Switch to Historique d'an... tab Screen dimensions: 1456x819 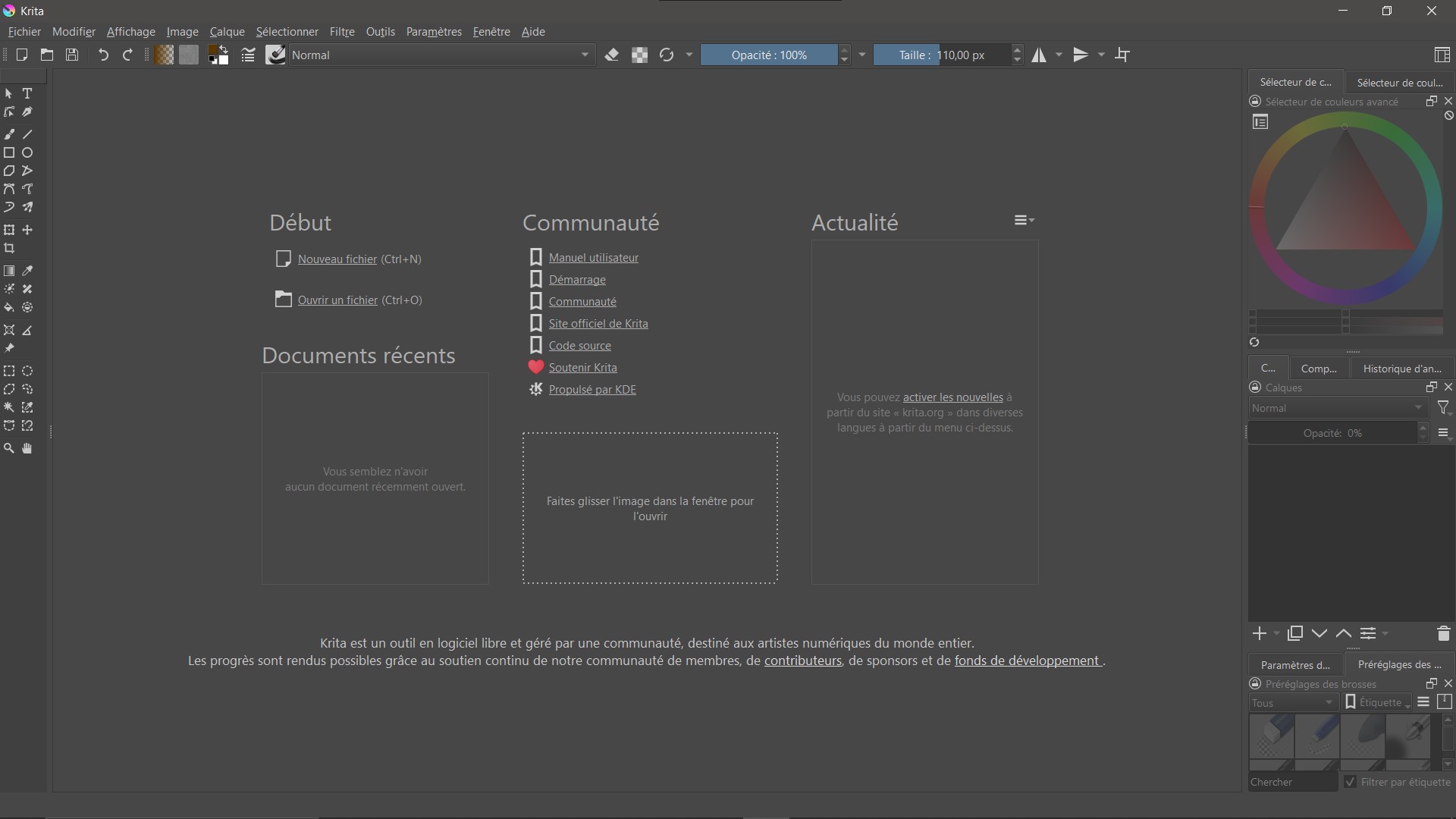pyautogui.click(x=1401, y=368)
